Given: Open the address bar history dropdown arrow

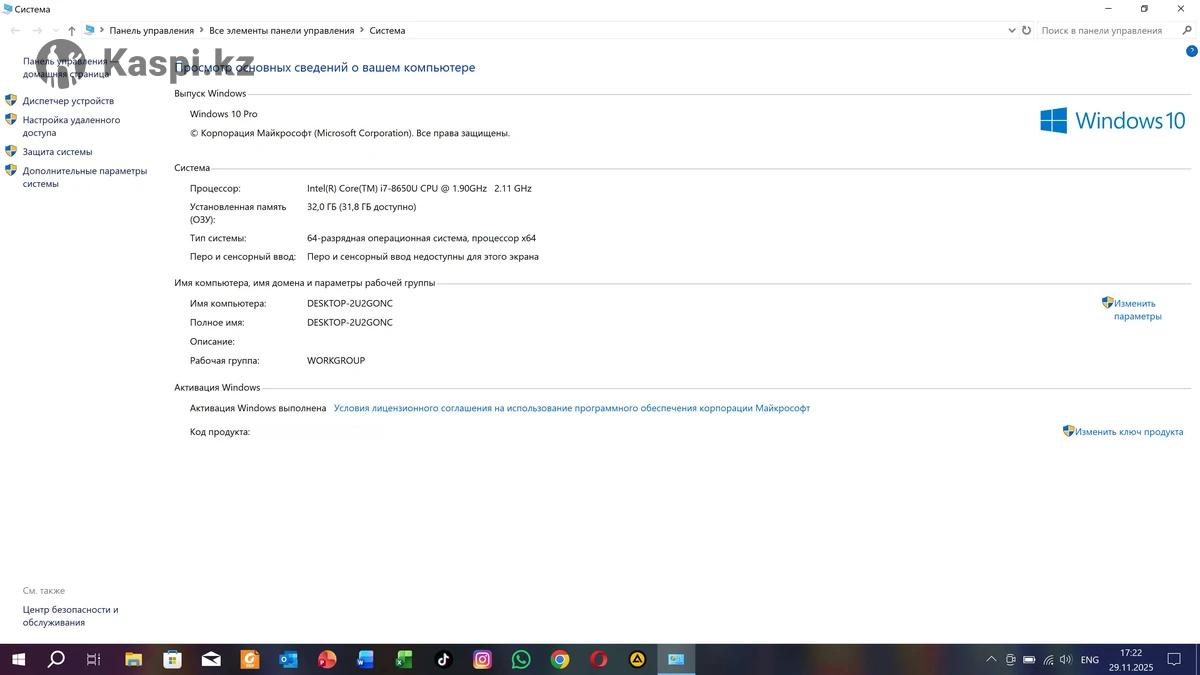Looking at the screenshot, I should point(1011,31).
